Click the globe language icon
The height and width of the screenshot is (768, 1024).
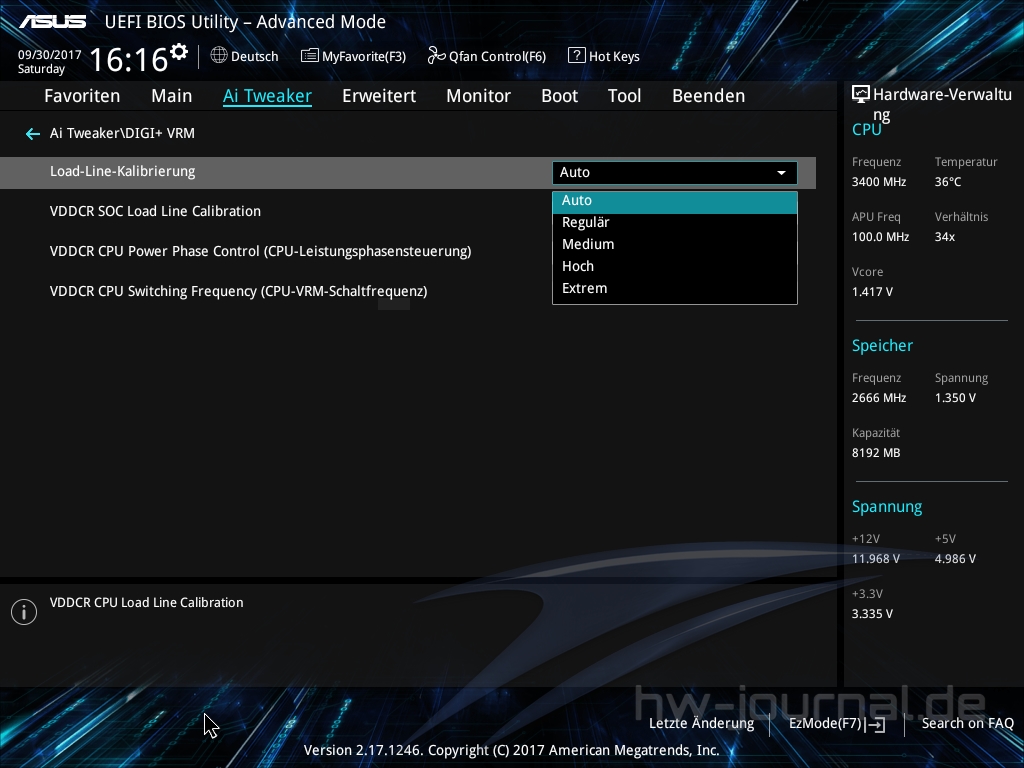[x=219, y=56]
